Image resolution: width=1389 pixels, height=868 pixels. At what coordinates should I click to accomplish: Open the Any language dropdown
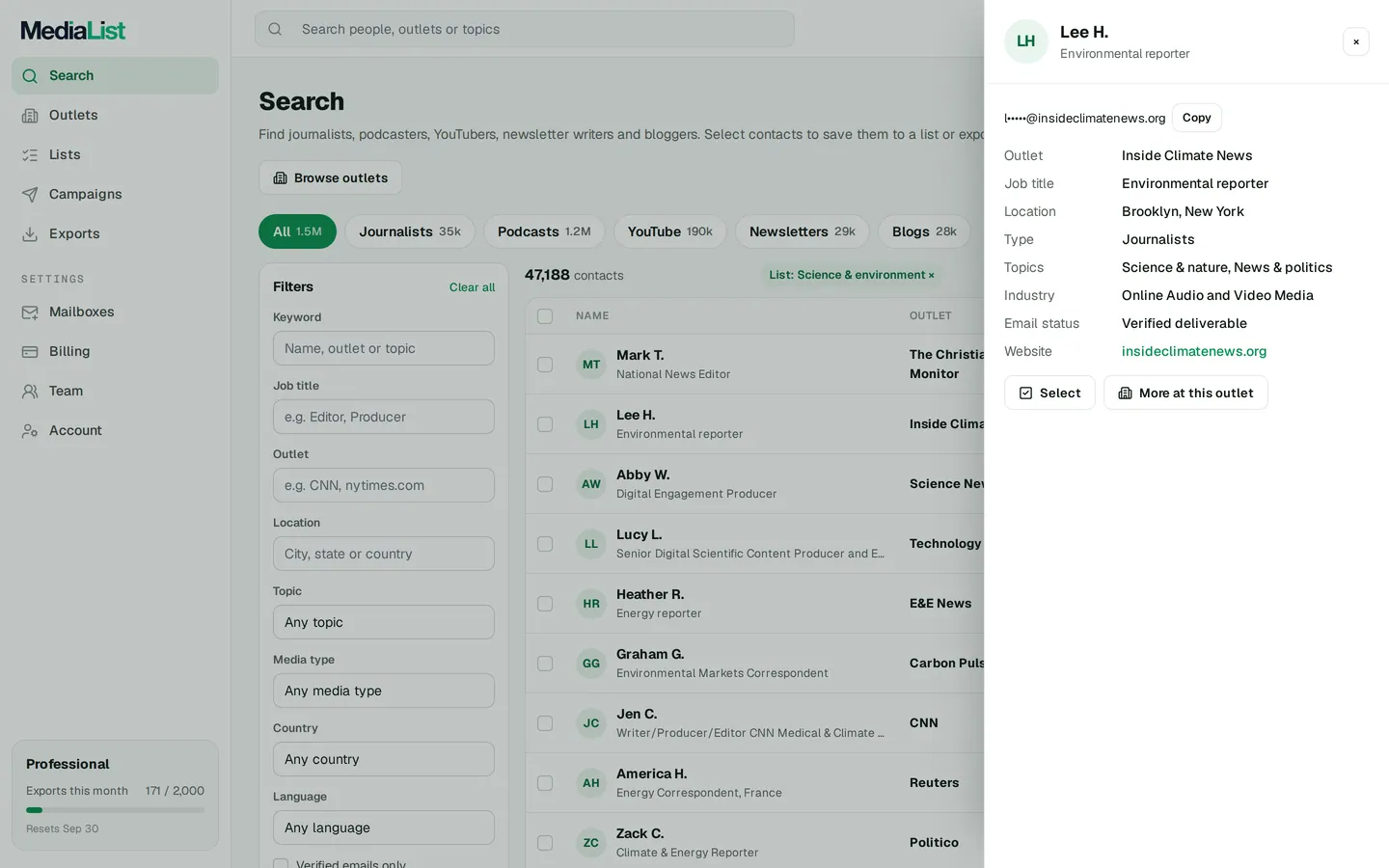[x=384, y=827]
